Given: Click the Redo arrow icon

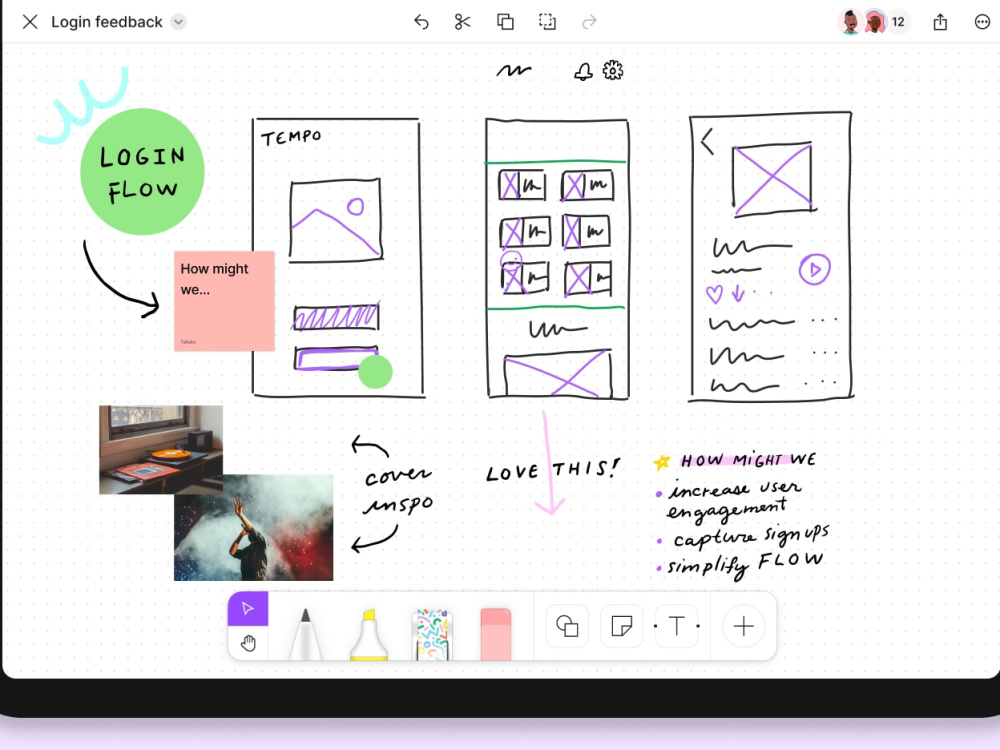Looking at the screenshot, I should pyautogui.click(x=589, y=22).
